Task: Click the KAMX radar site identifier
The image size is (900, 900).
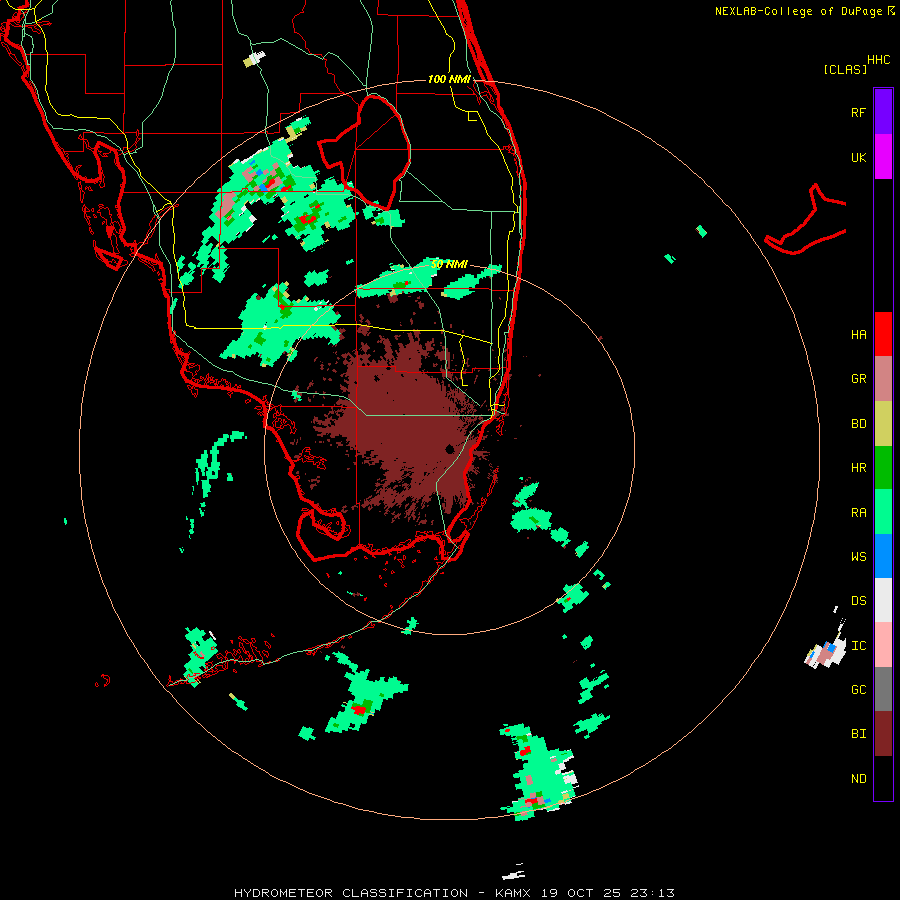Action: coord(515,893)
